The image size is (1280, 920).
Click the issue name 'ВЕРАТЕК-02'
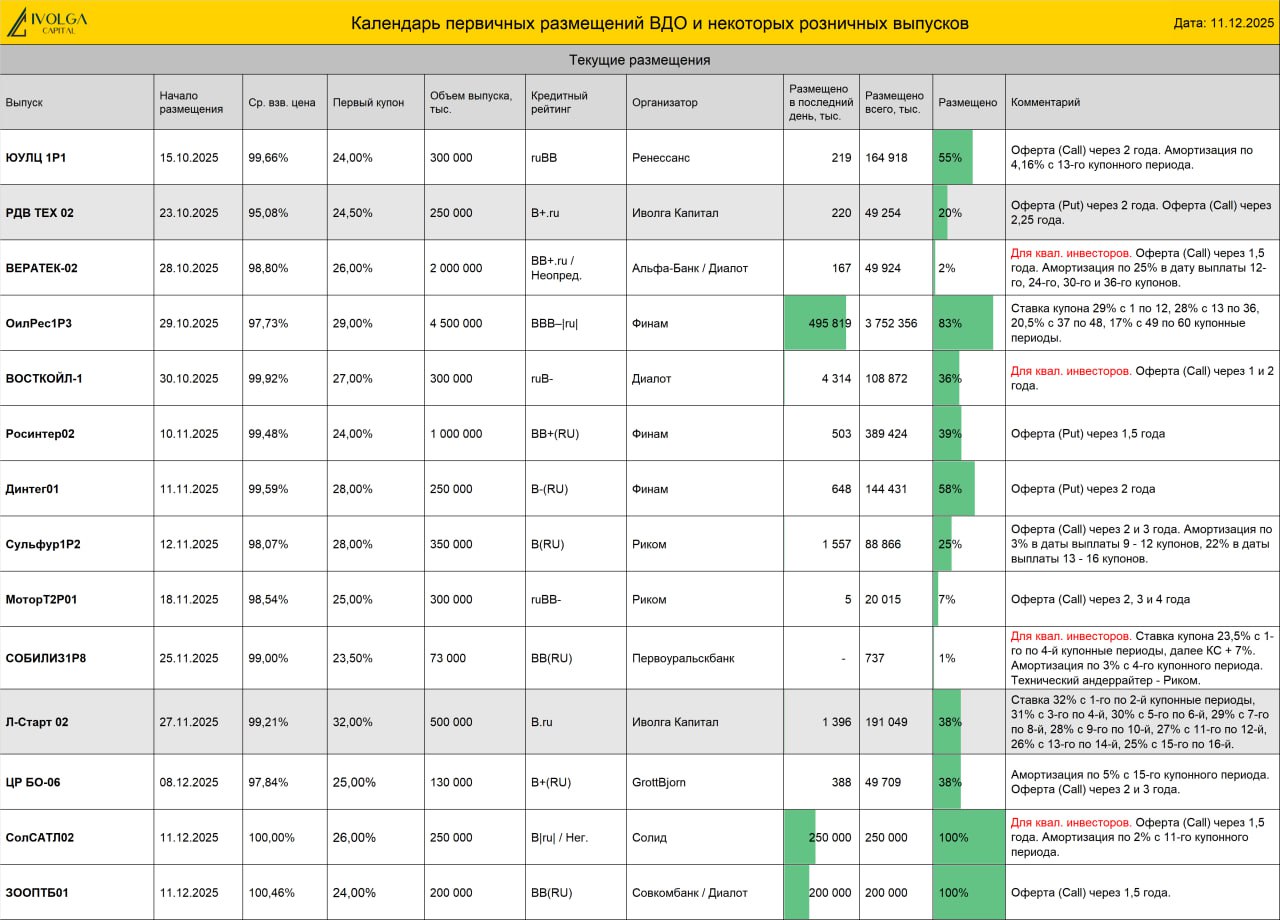[x=41, y=268]
